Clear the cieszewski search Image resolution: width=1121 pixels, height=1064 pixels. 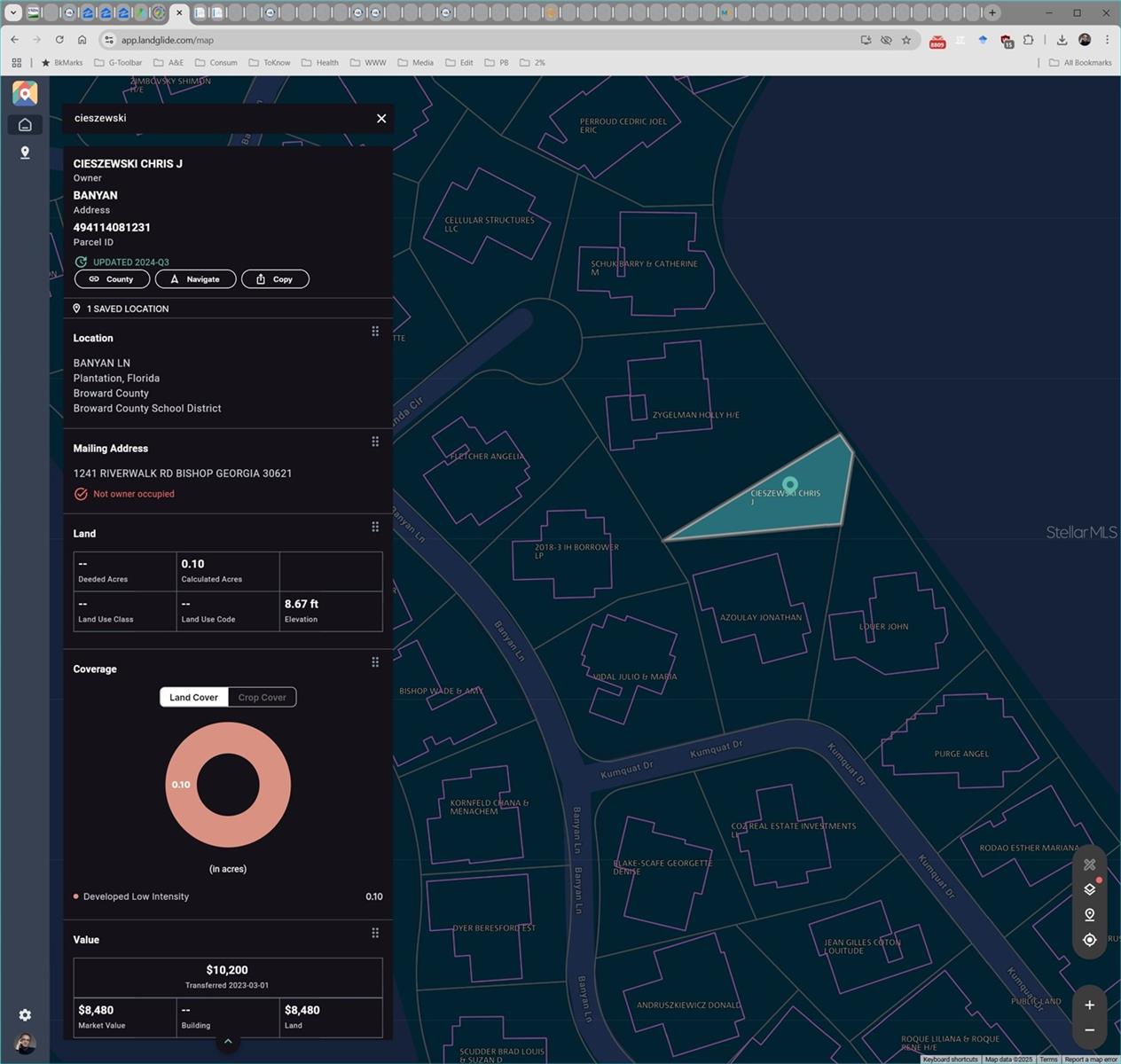[381, 119]
